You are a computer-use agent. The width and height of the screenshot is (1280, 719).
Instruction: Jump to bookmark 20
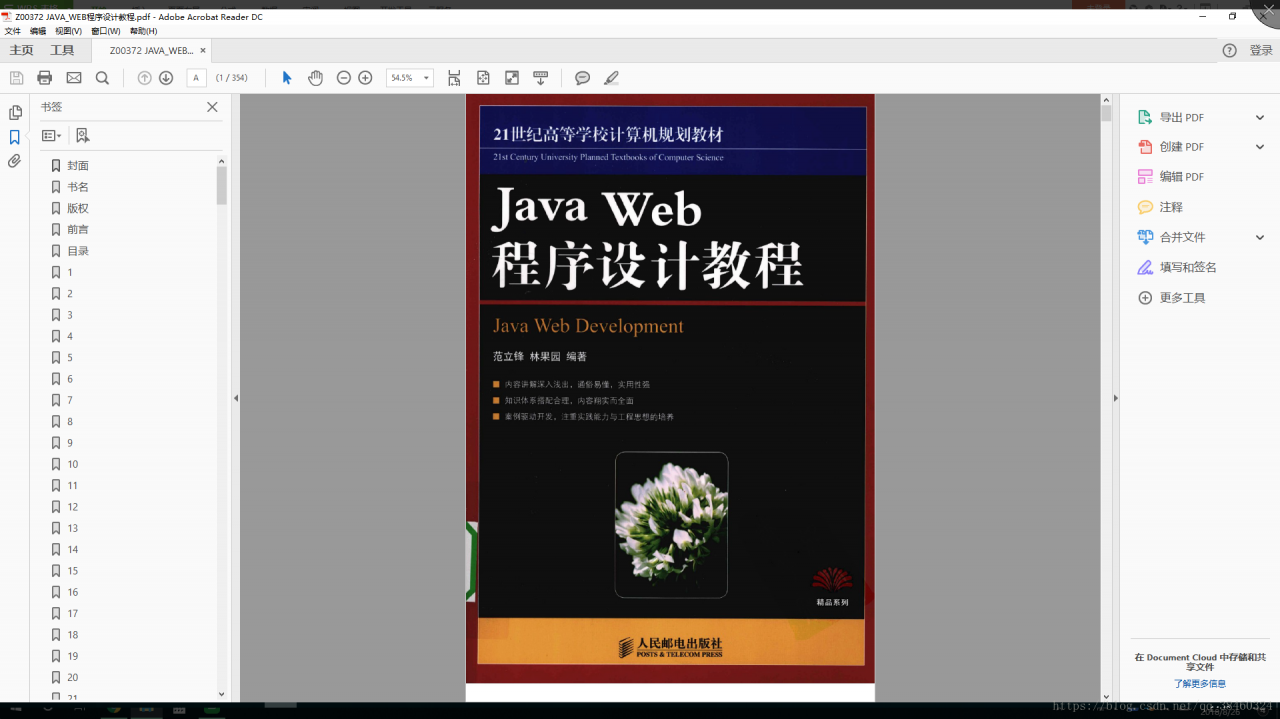tap(73, 678)
